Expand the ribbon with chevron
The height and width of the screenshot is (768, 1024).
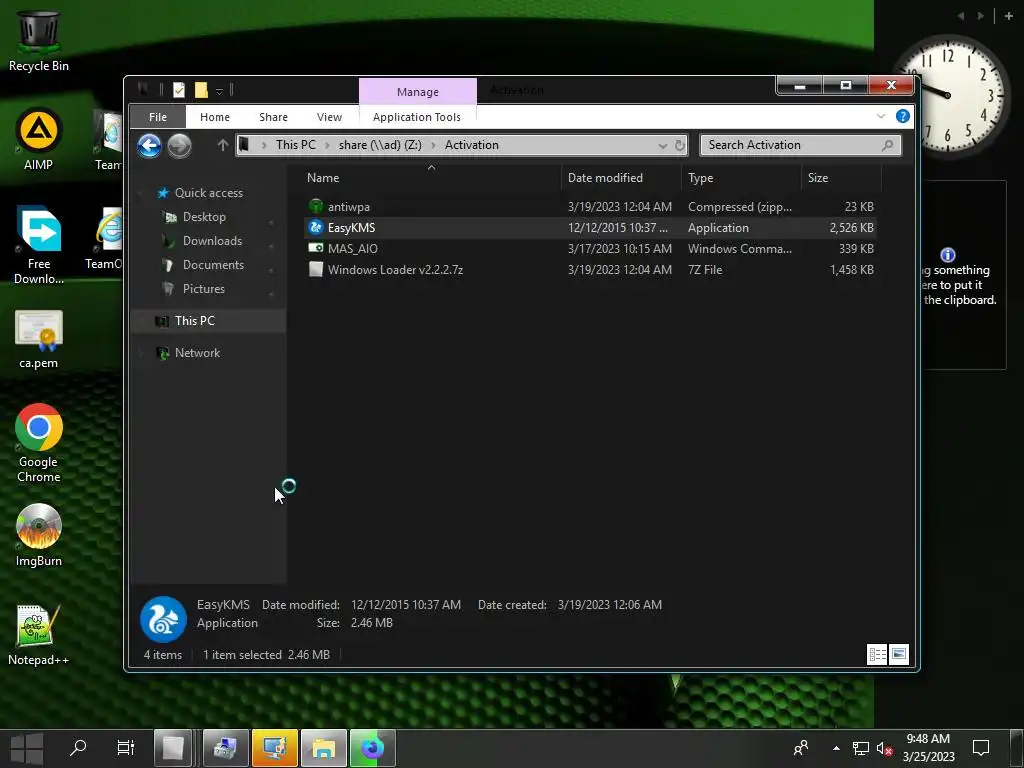coord(880,116)
